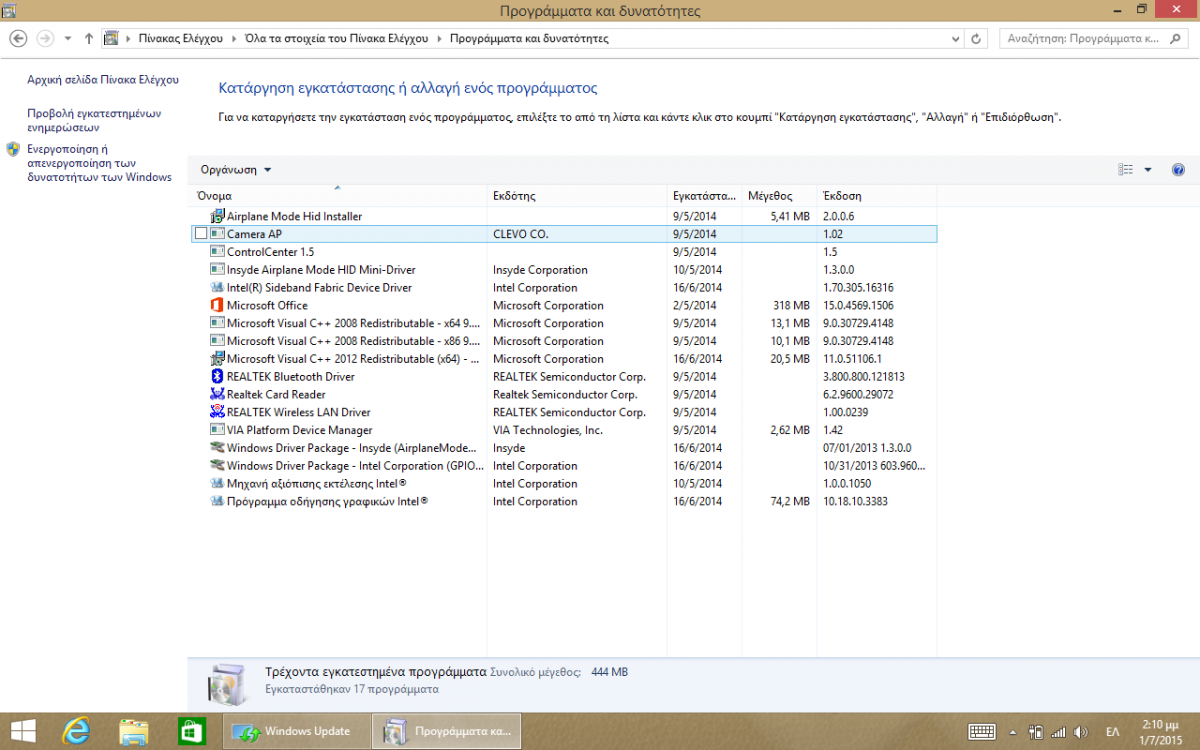Click the Visual C++ 2012 Redistributable icon
This screenshot has width=1200, height=750.
coord(218,359)
